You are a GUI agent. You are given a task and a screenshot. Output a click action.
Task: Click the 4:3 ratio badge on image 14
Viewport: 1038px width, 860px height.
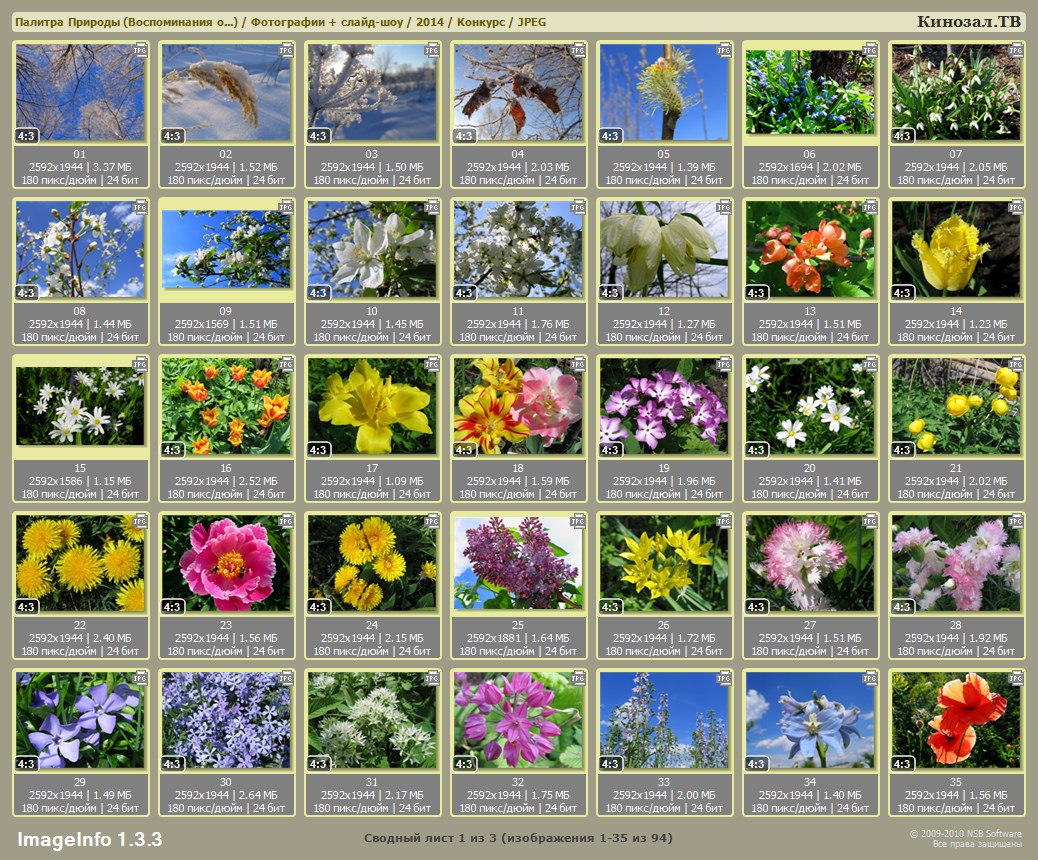click(x=902, y=293)
